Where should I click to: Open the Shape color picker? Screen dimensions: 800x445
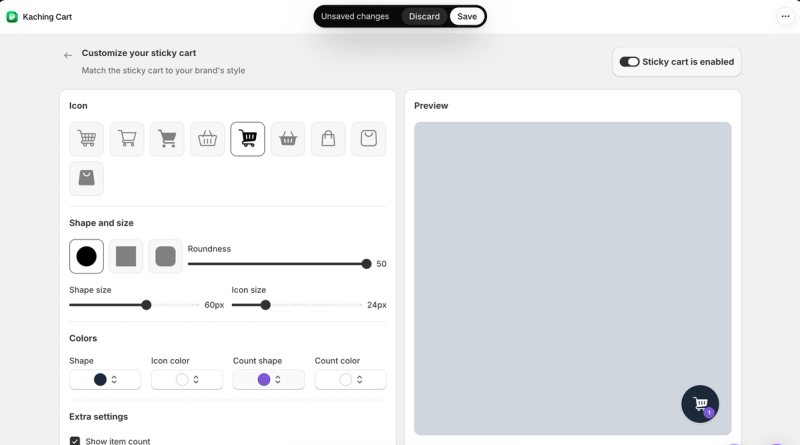[105, 380]
